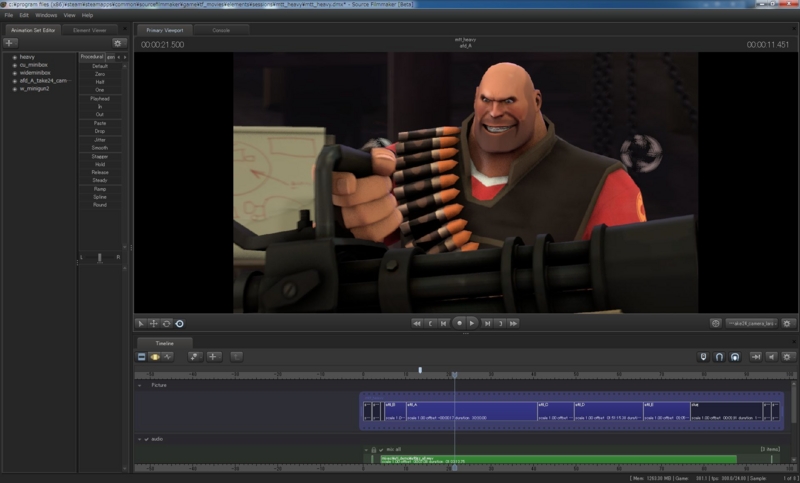
Task: Choose the rotate manipulator tool
Action: pos(166,323)
